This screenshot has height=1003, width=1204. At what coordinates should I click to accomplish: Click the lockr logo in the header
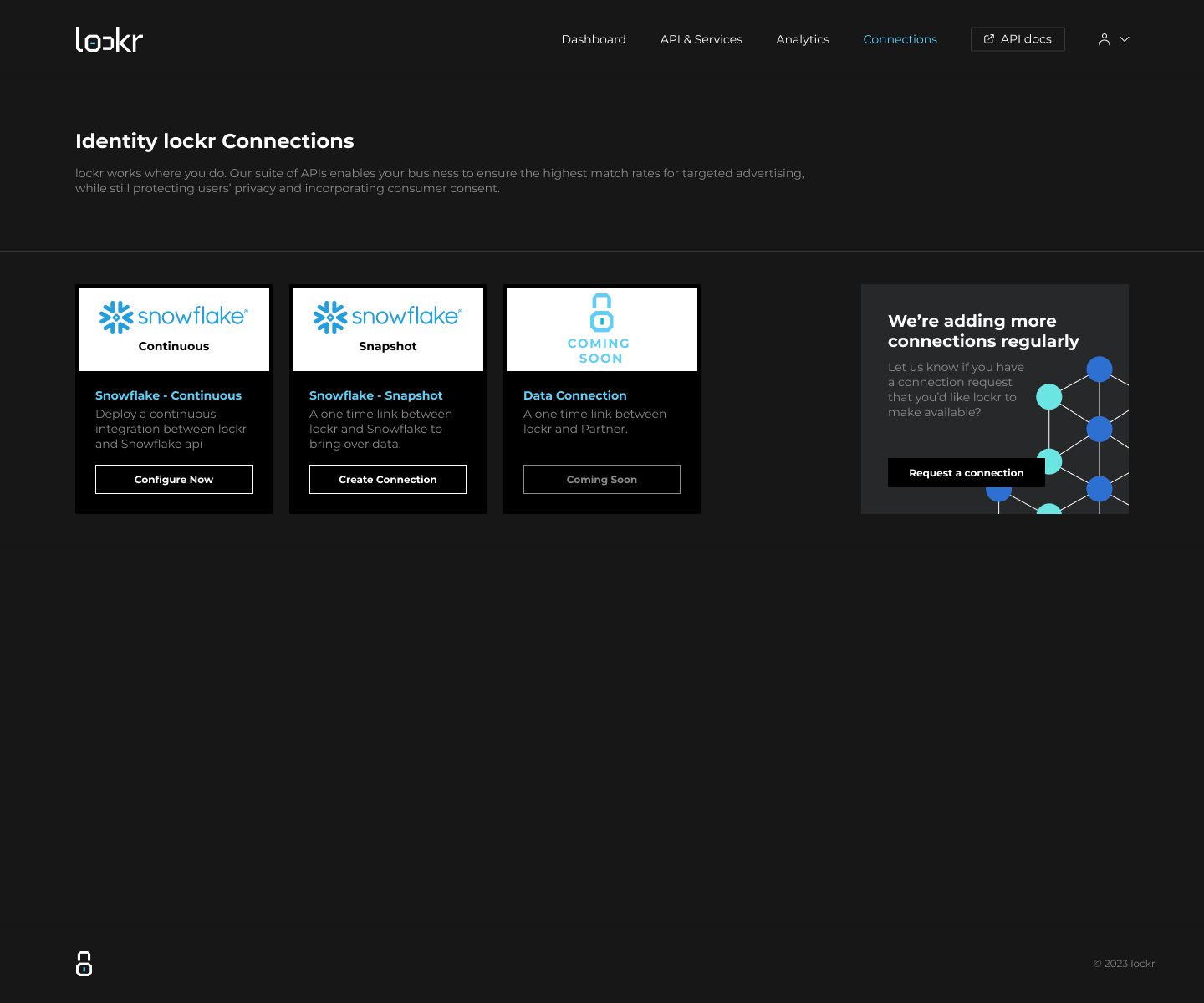click(x=110, y=39)
